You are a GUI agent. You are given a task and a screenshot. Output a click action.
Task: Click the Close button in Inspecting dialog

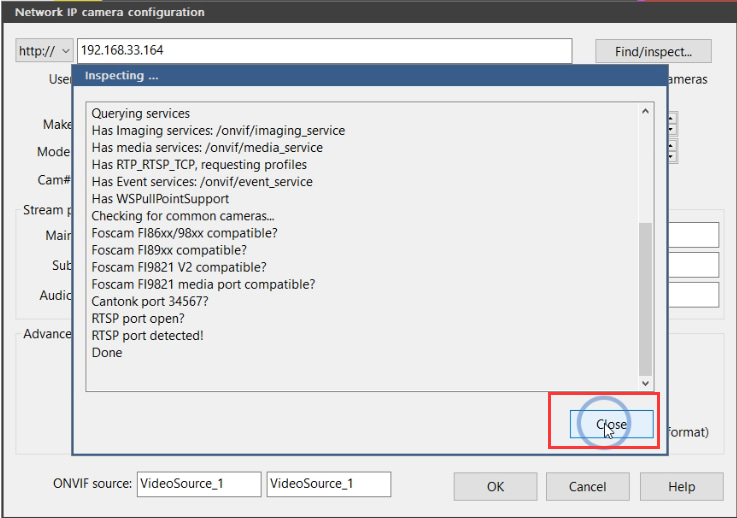611,424
